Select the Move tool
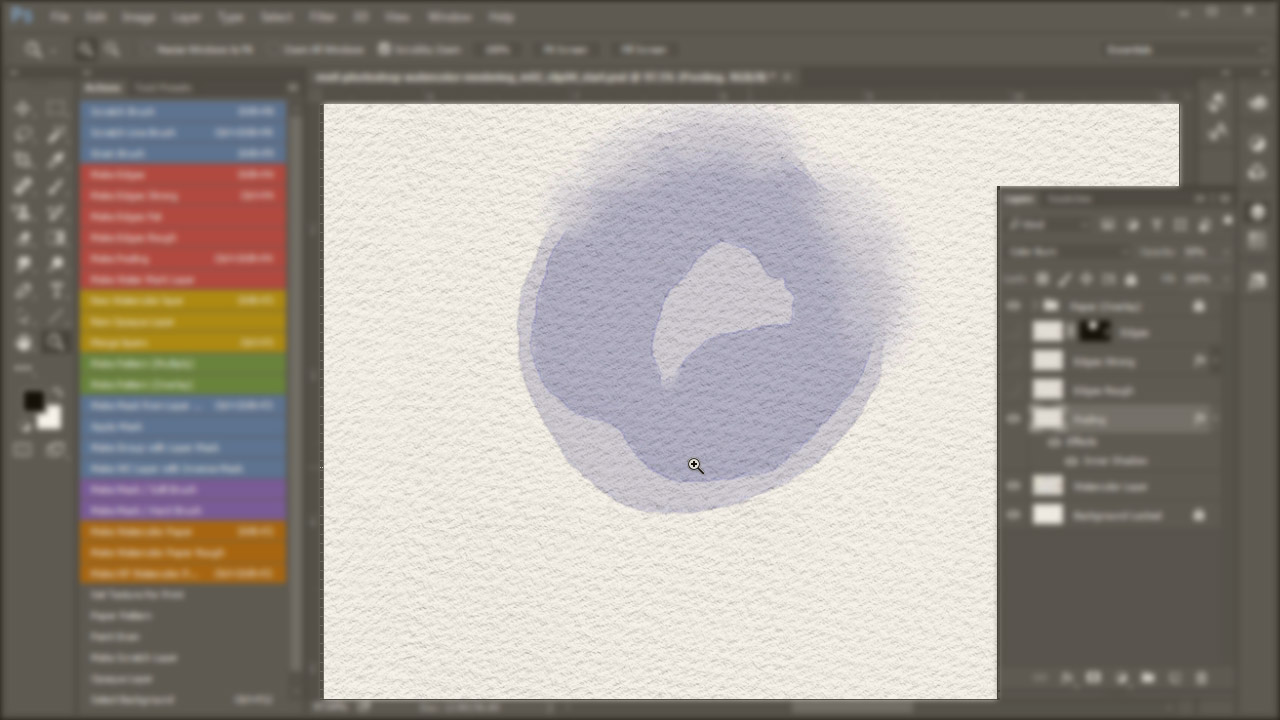Screen dimensions: 1280x720 pyautogui.click(x=25, y=108)
